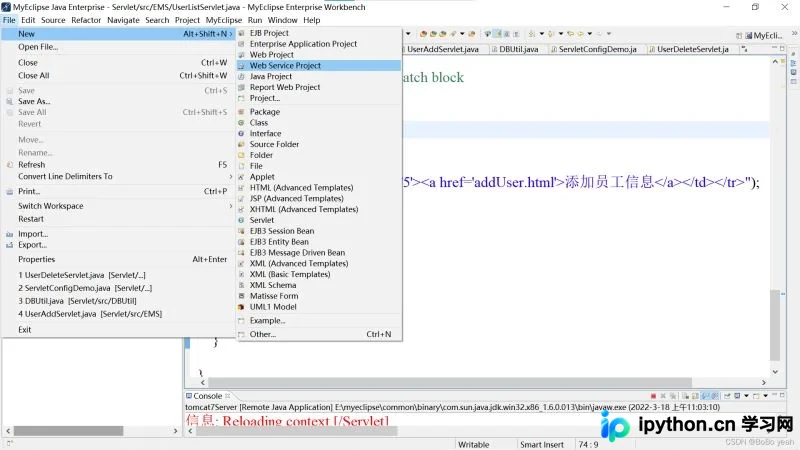
Task: Terminate the running server in Console
Action: click(653, 396)
